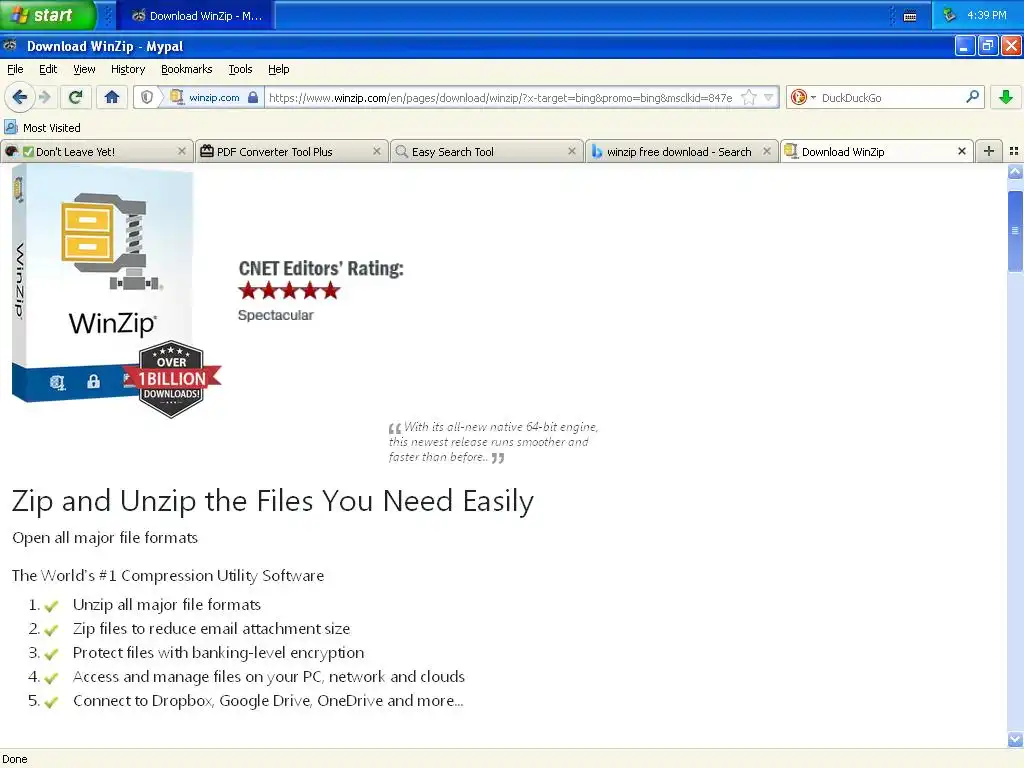Click the keyboard tray icon
The width and height of the screenshot is (1024, 768).
tap(910, 16)
